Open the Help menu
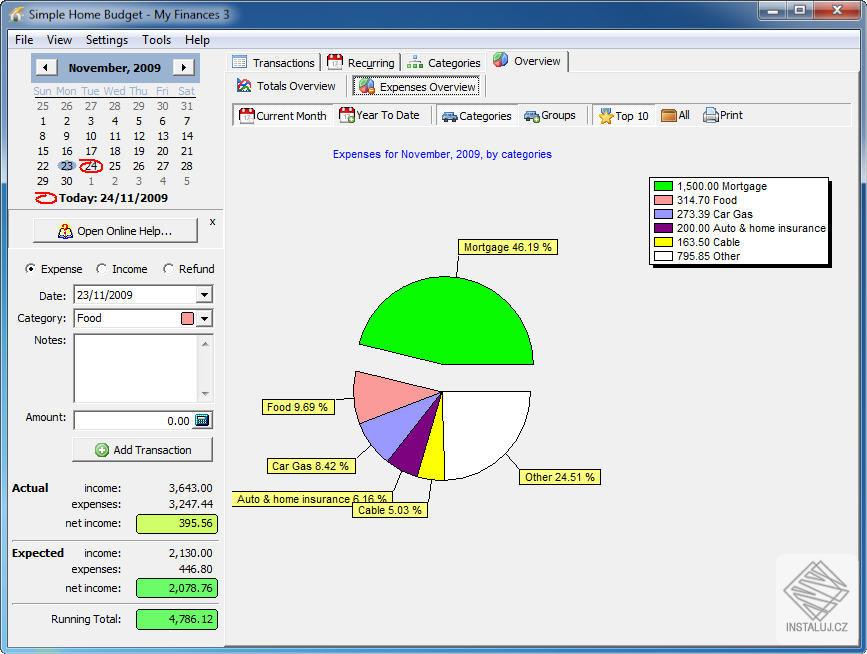 pos(197,40)
